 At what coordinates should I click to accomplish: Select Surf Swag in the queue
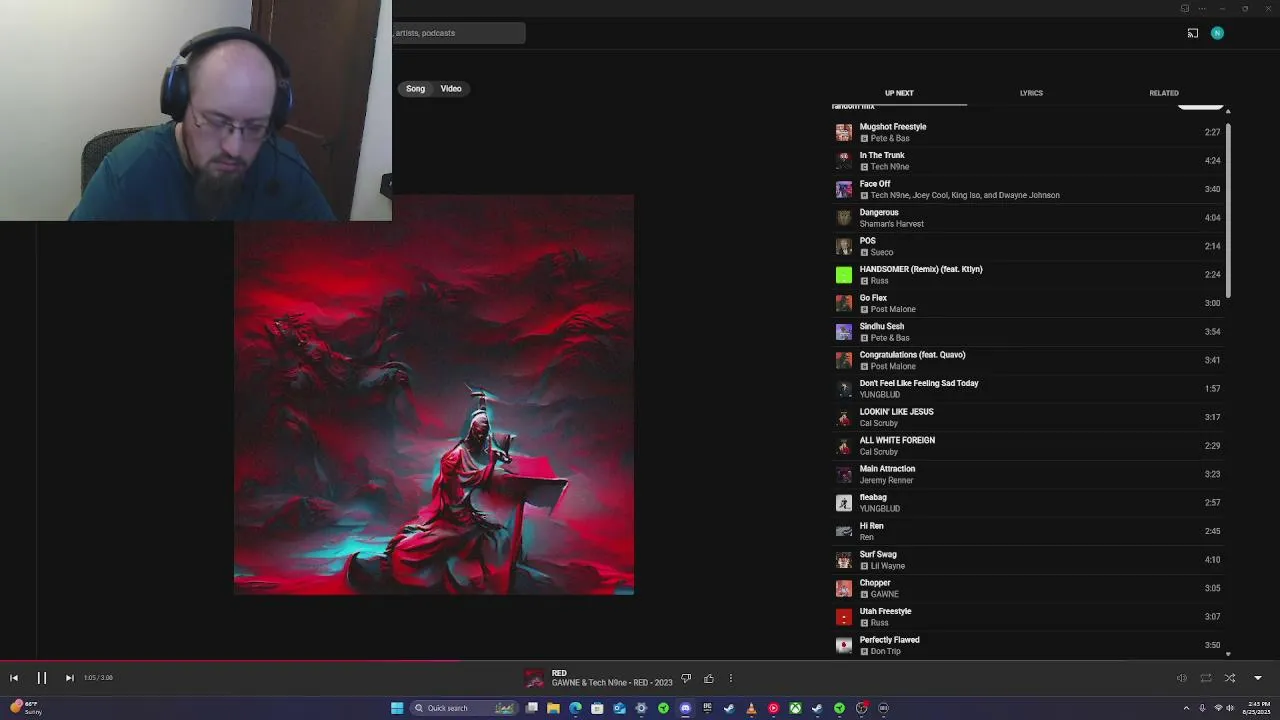(1028, 559)
